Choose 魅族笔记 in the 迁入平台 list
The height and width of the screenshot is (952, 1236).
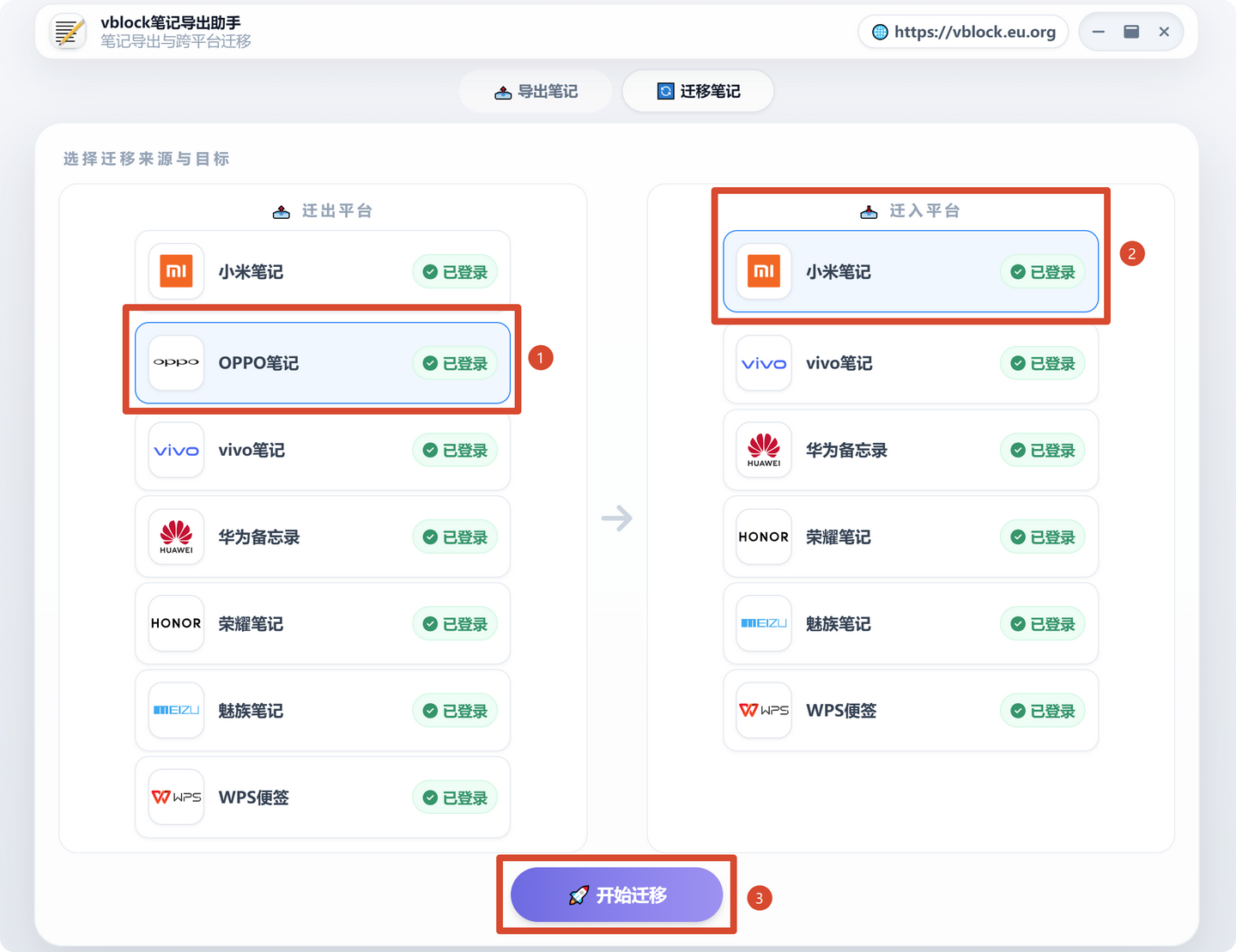click(x=911, y=623)
